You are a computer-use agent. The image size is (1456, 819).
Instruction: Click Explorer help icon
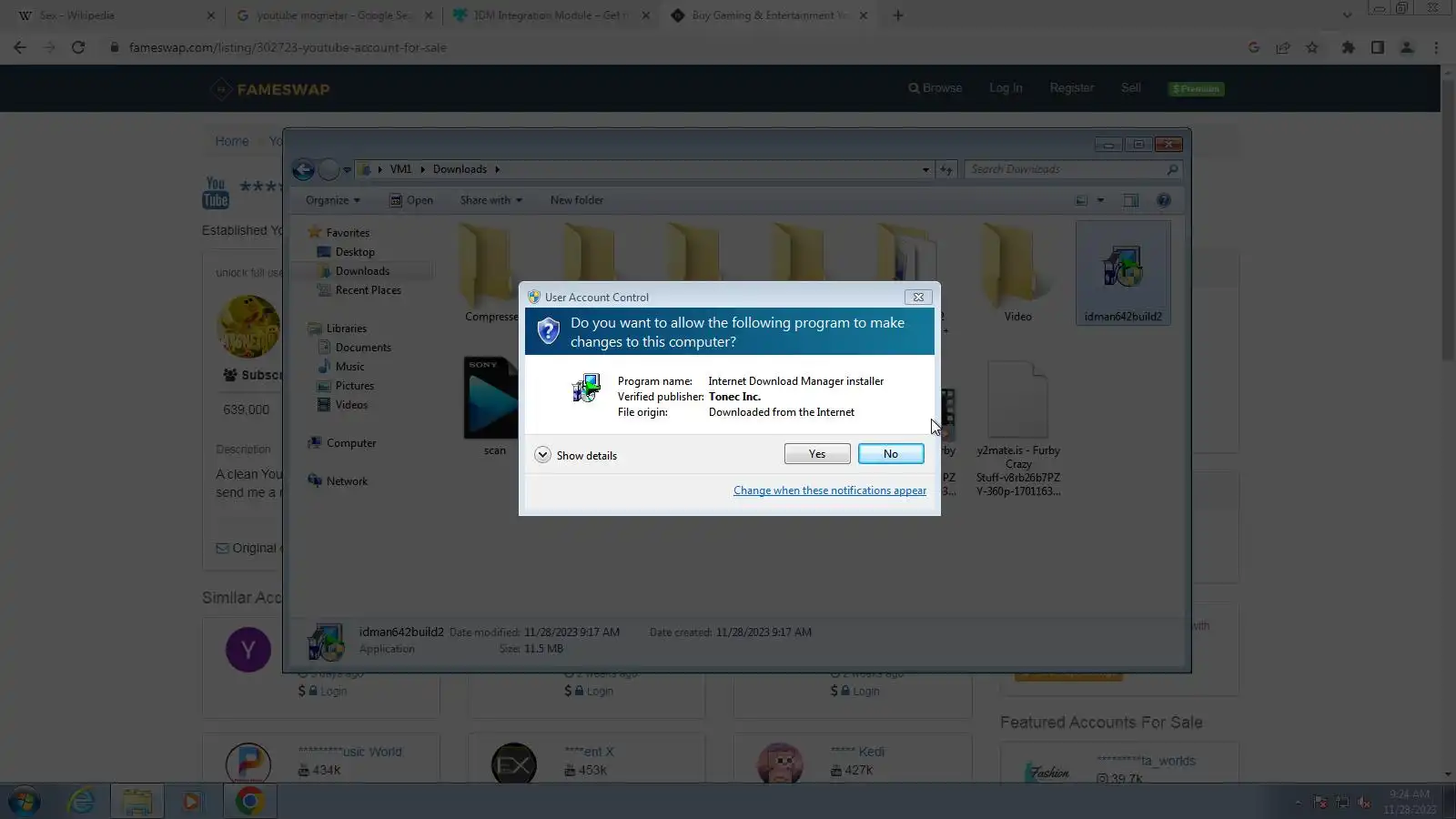[1163, 200]
